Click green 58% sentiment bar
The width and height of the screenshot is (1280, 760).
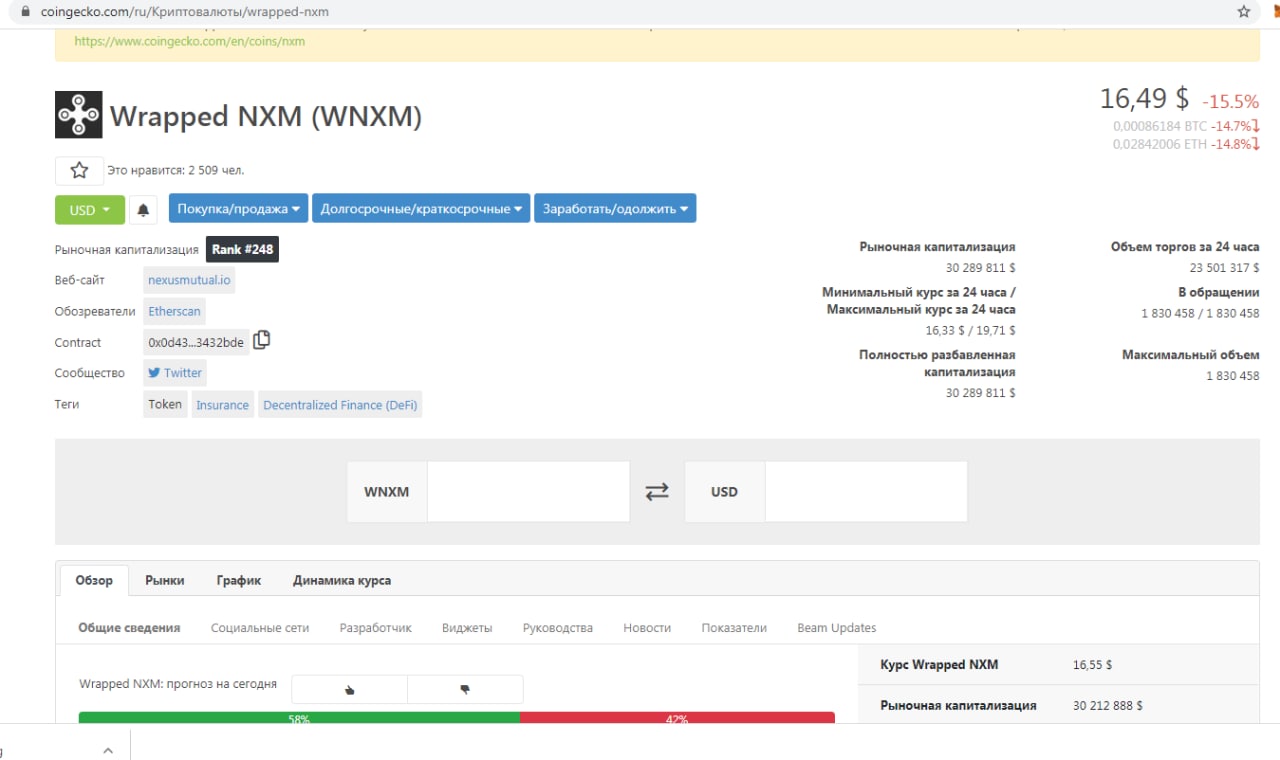tap(299, 719)
